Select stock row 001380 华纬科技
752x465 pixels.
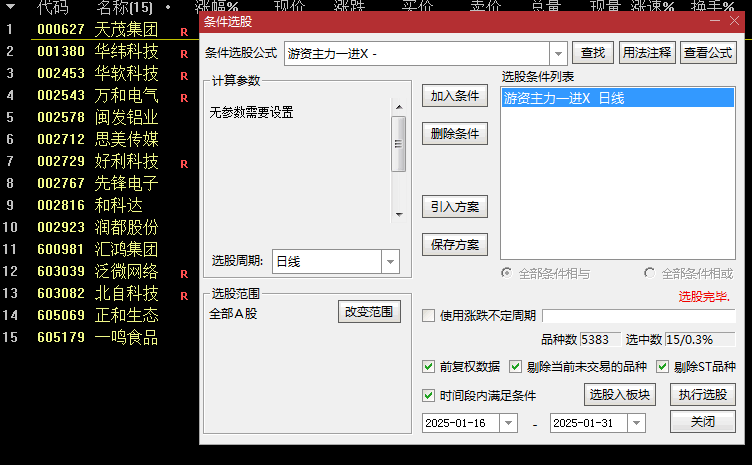click(x=98, y=51)
